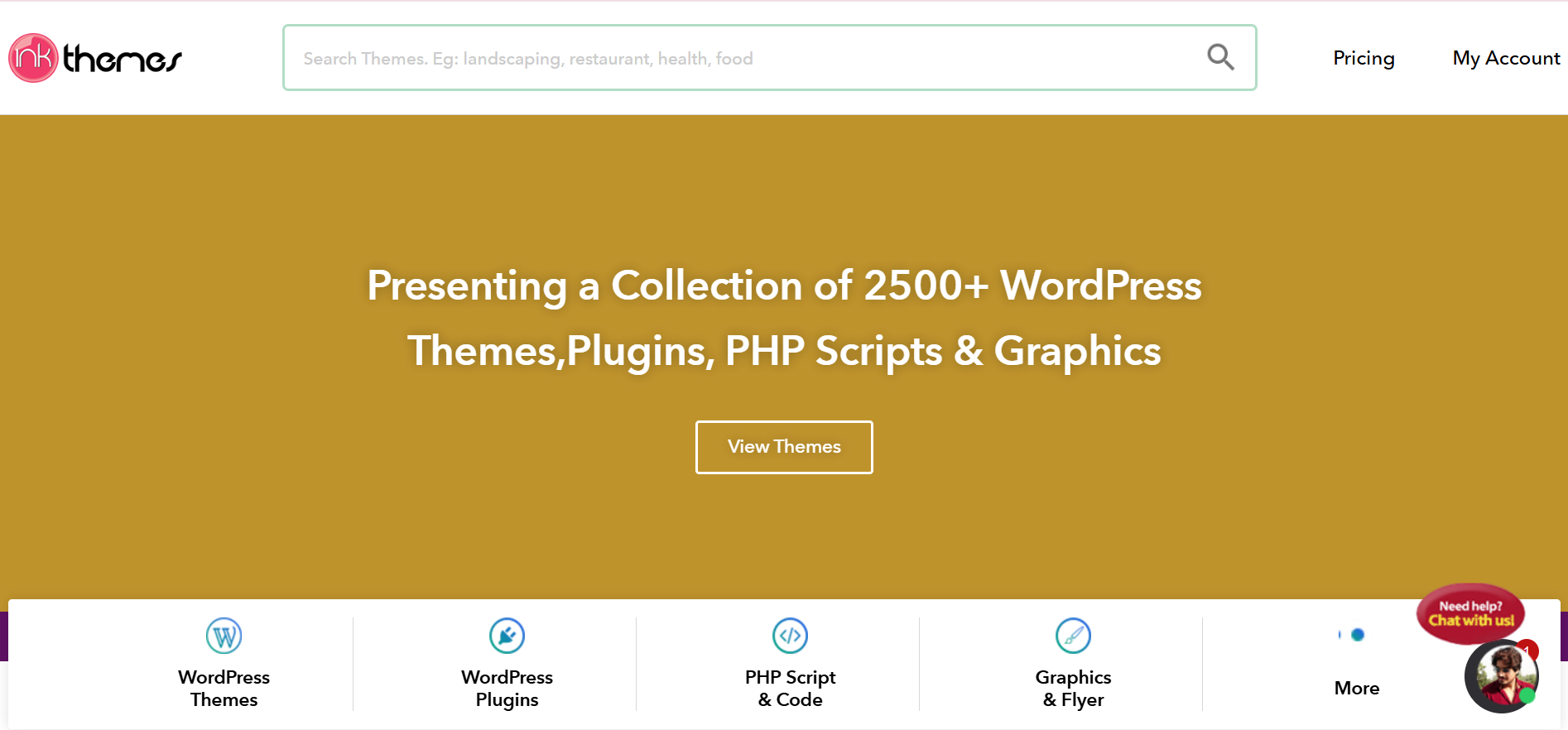Select Graphics & Flyer label
The image size is (1568, 730).
point(1073,689)
